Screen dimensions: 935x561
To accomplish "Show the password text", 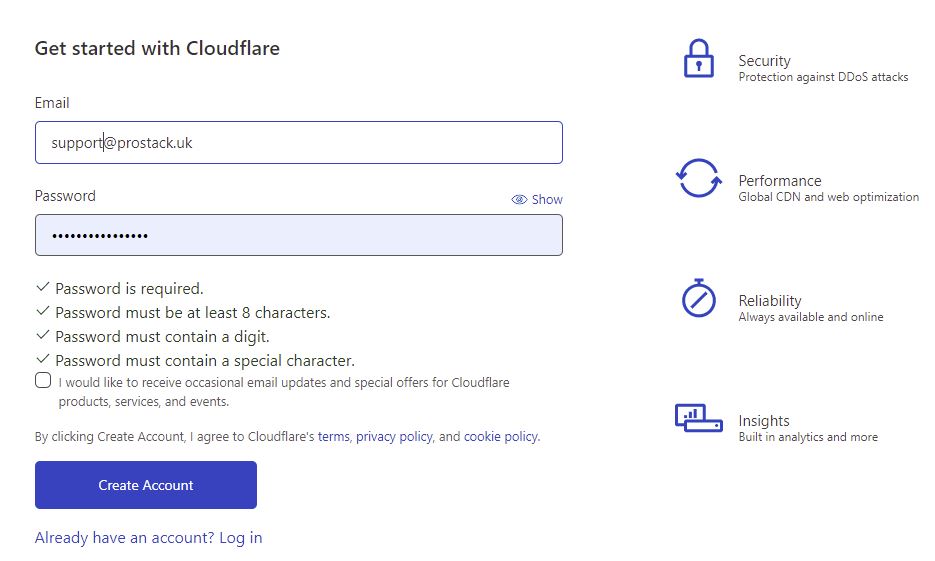I will [537, 200].
